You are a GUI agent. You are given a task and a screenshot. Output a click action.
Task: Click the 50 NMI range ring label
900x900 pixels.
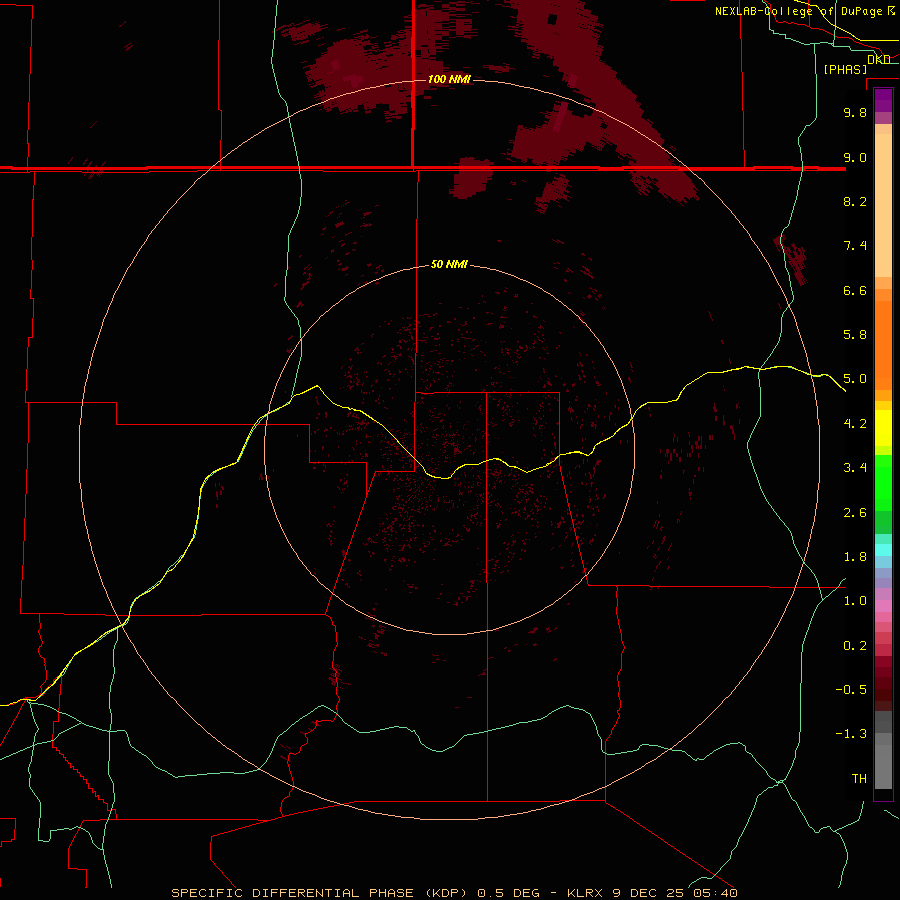point(449,264)
